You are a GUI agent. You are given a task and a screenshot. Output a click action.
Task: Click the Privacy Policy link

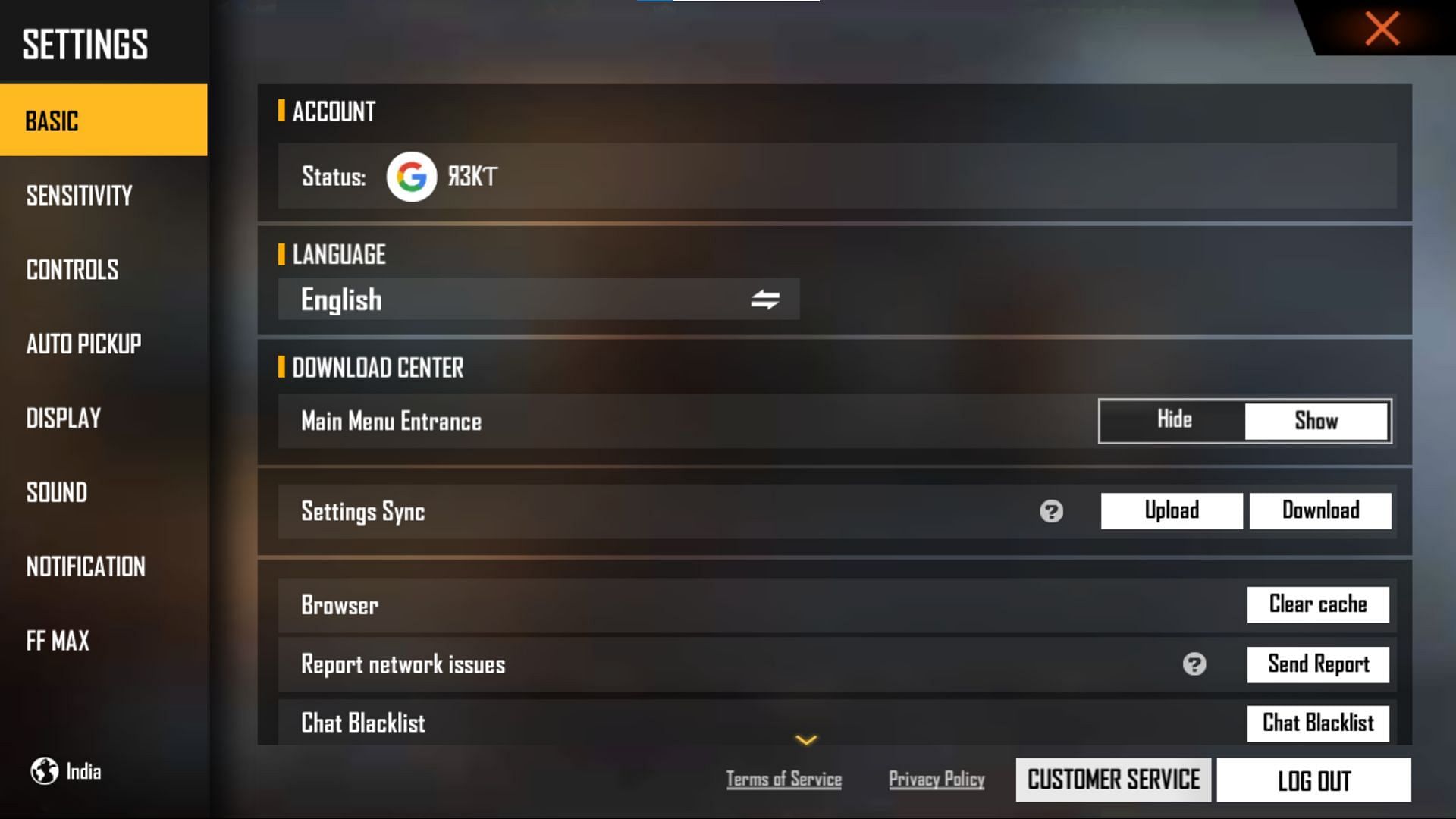point(936,779)
